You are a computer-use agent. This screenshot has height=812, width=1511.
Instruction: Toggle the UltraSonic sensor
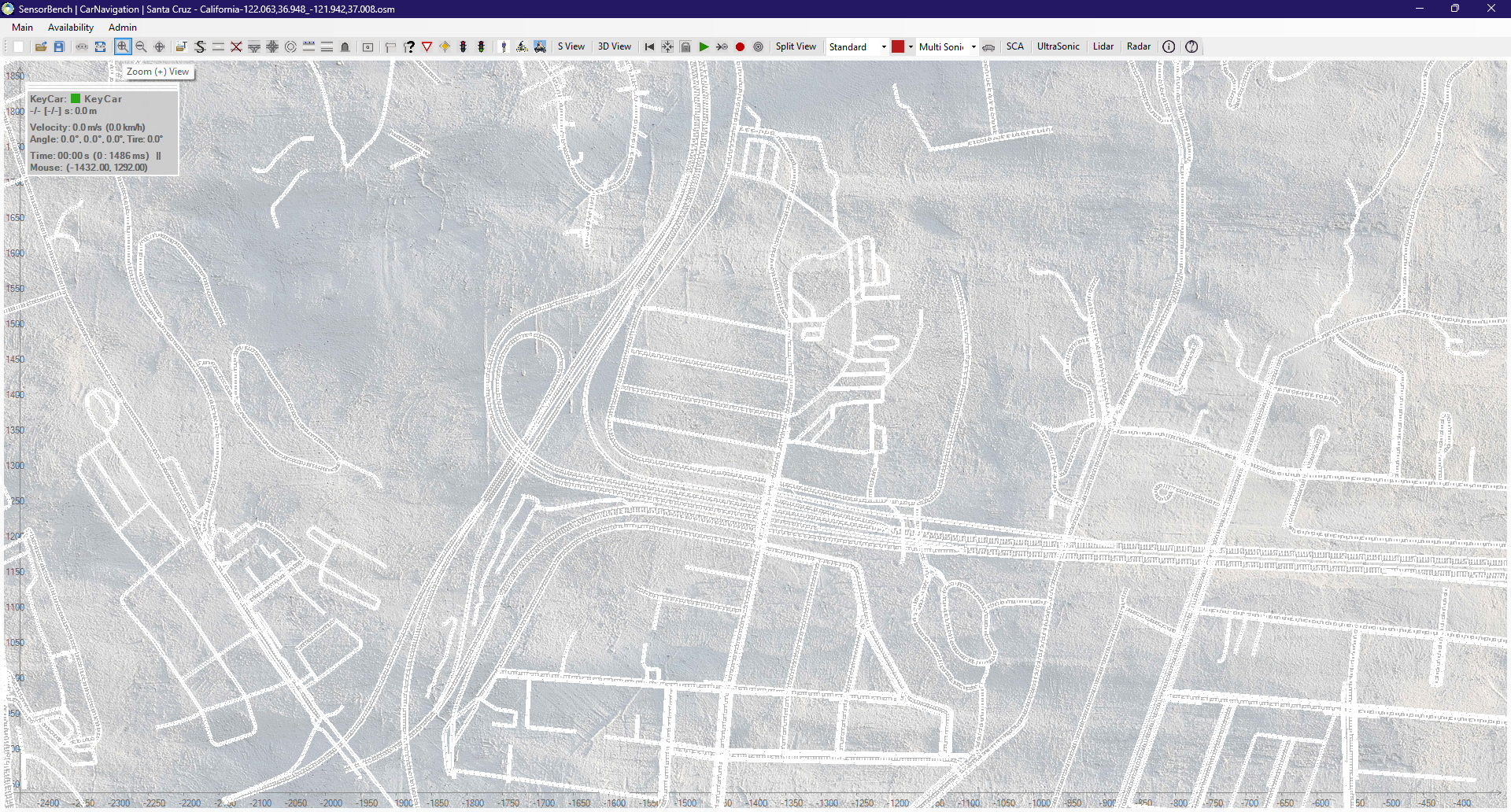tap(1058, 47)
